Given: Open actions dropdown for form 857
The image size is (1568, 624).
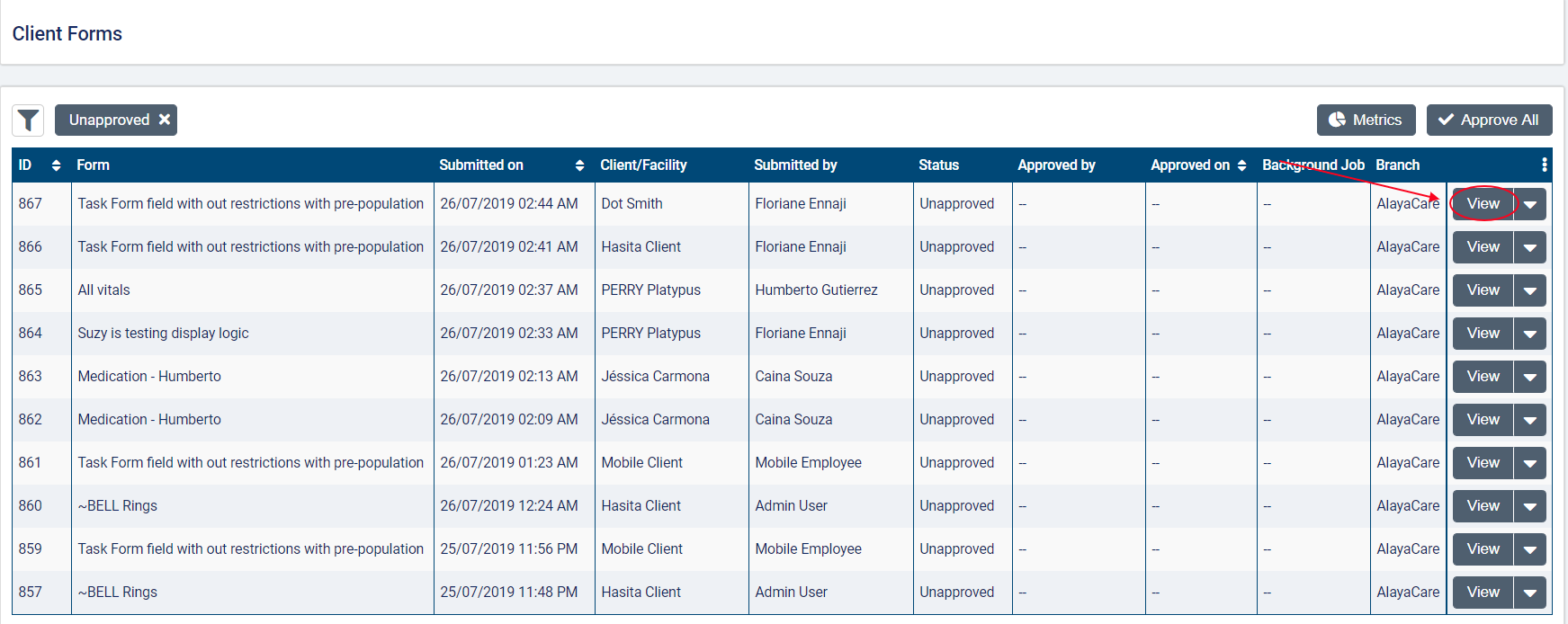Looking at the screenshot, I should [x=1530, y=593].
